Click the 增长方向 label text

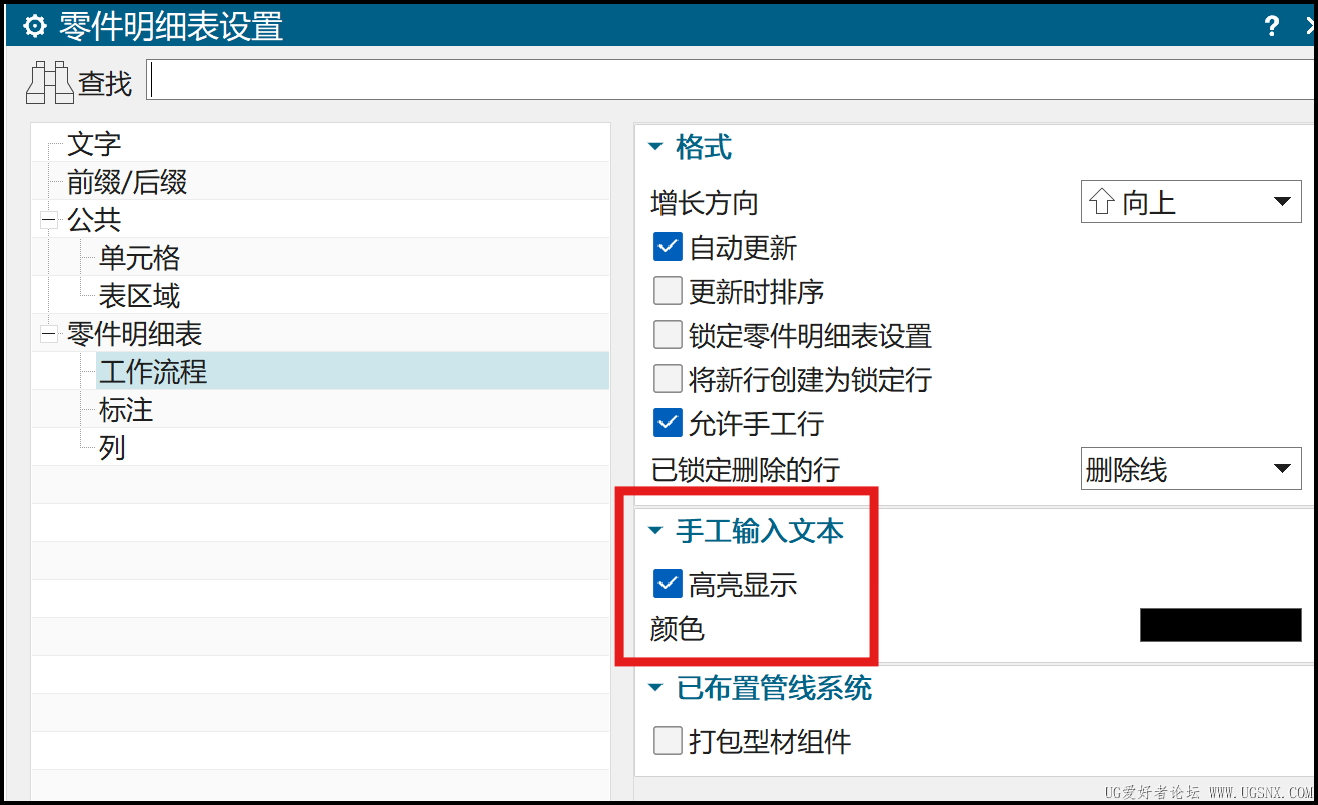coord(704,203)
